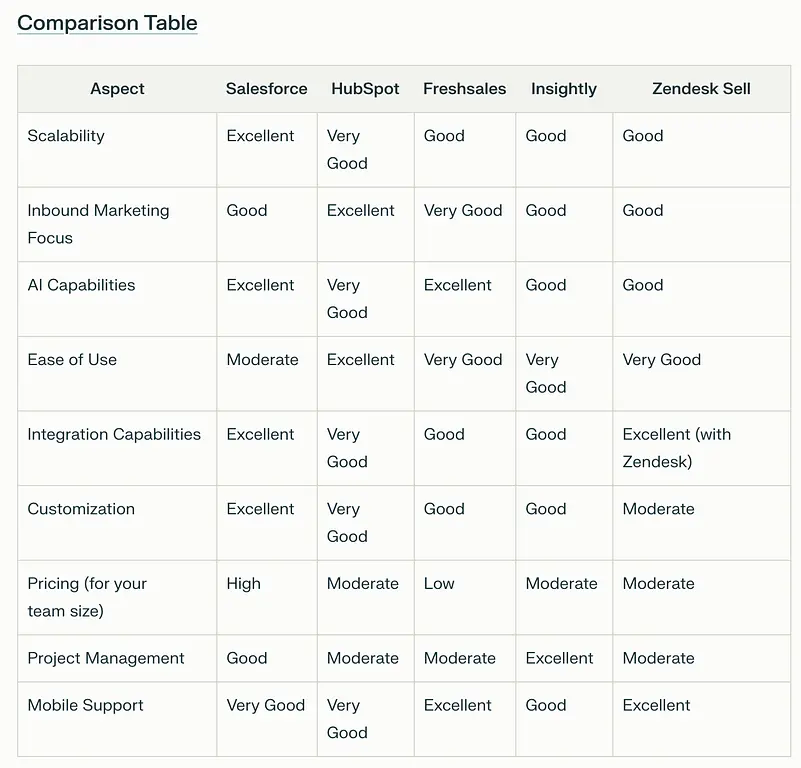
Task: Click the Comparison Table heading link
Action: click(107, 23)
